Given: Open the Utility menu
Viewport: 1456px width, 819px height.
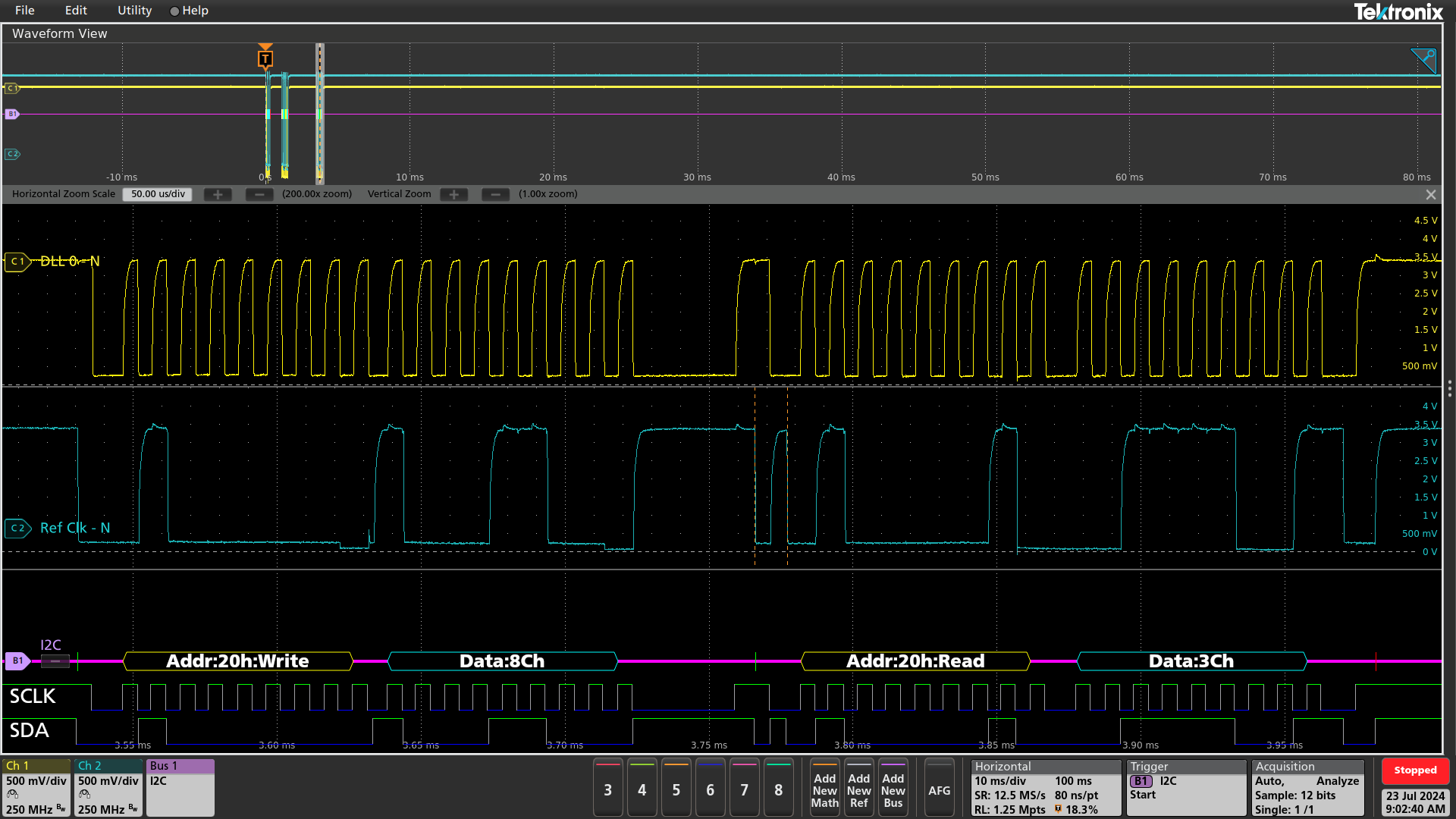Looking at the screenshot, I should click(134, 11).
